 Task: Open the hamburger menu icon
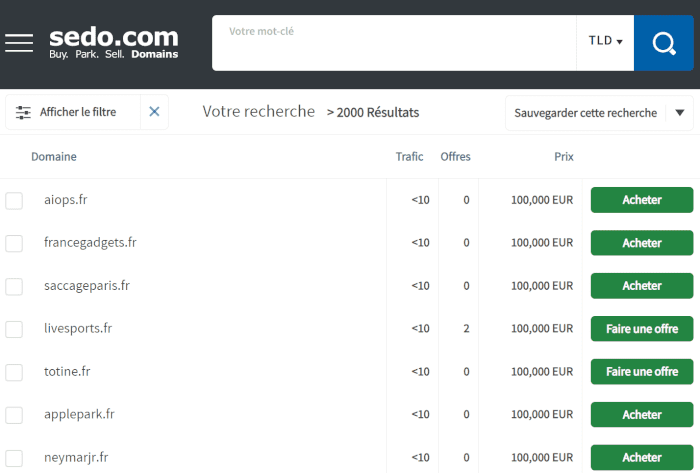pos(19,43)
